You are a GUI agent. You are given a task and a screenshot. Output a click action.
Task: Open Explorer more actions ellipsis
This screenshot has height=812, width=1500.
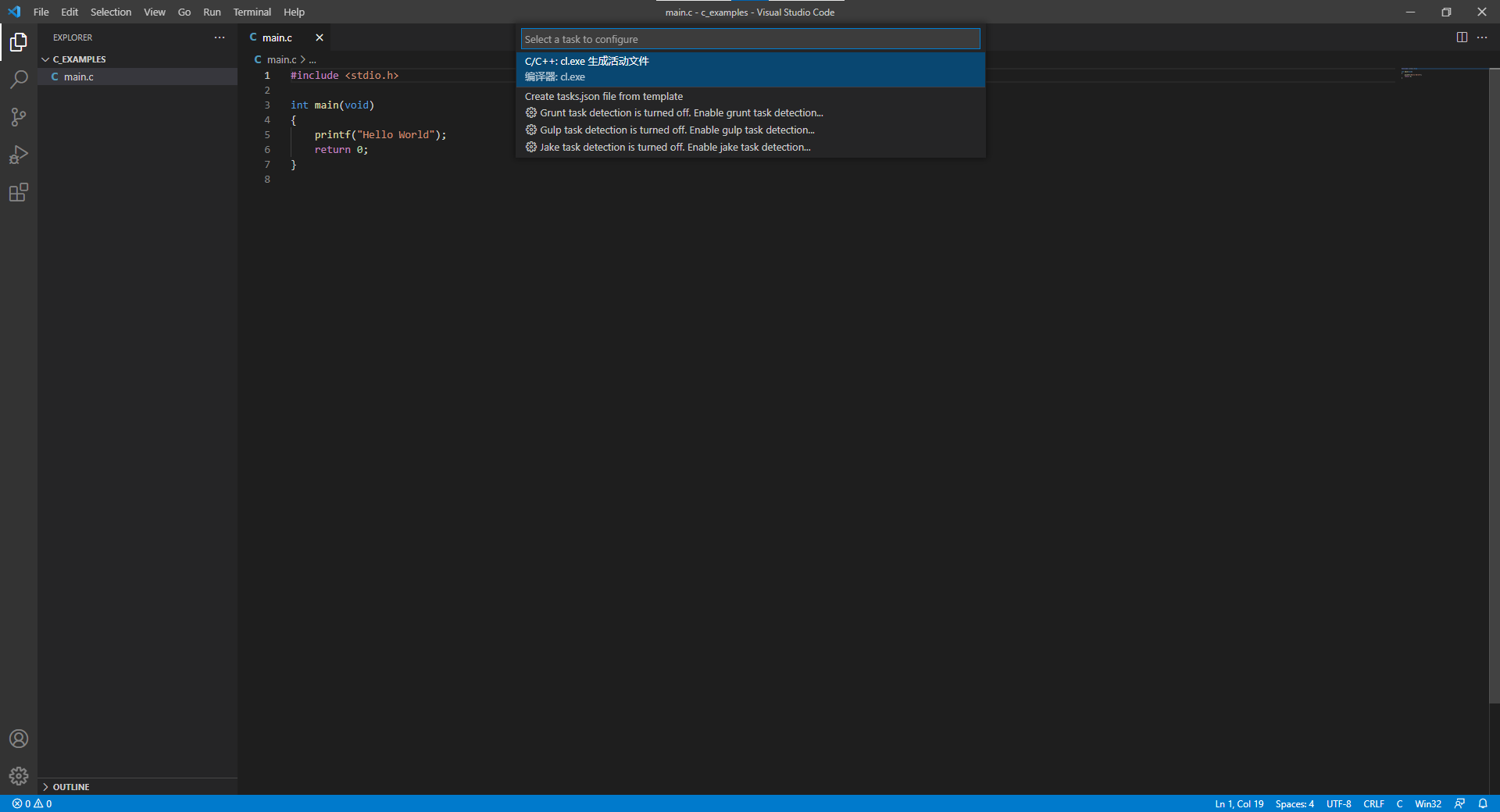220,37
